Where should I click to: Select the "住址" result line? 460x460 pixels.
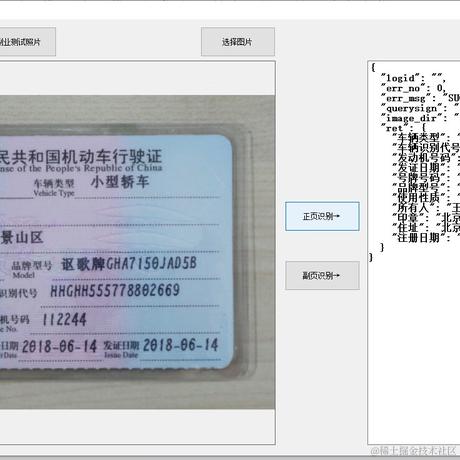click(x=426, y=228)
